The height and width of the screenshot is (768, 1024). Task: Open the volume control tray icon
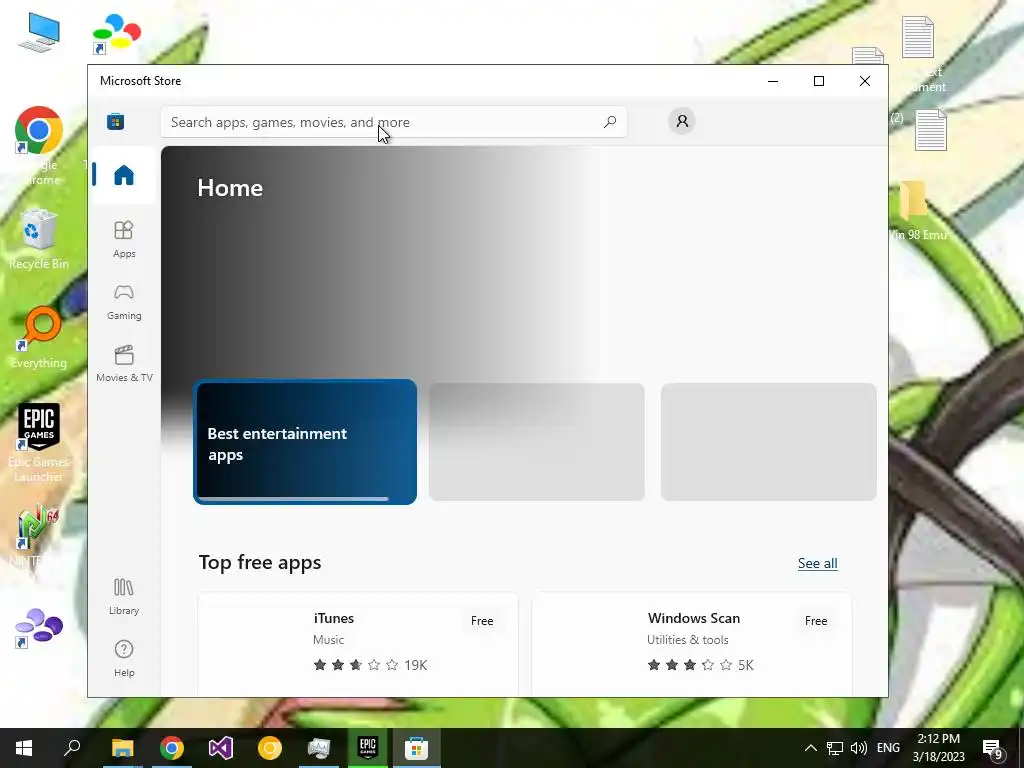(859, 748)
